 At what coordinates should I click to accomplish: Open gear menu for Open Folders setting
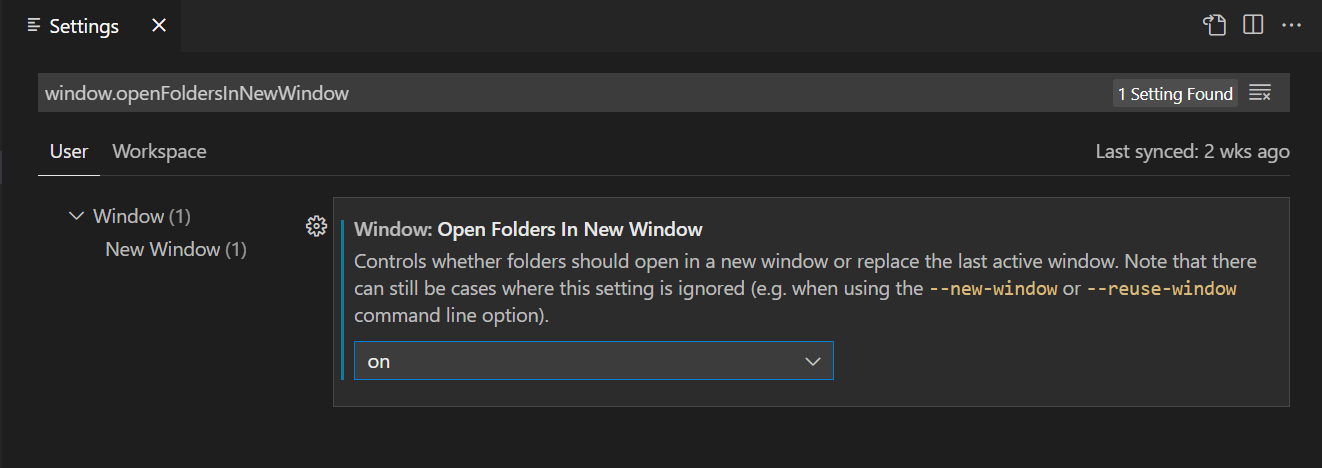click(316, 226)
